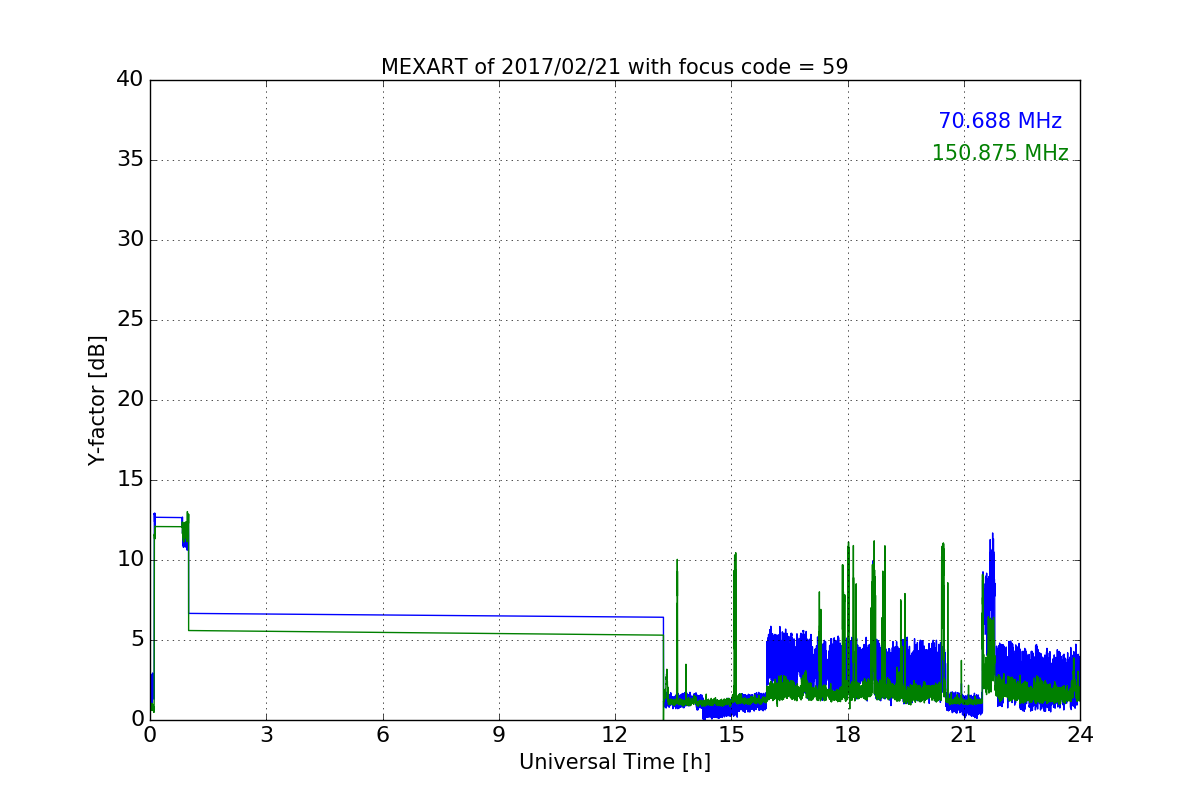Click the y-axis tick label 40
The height and width of the screenshot is (800, 1200).
point(130,80)
